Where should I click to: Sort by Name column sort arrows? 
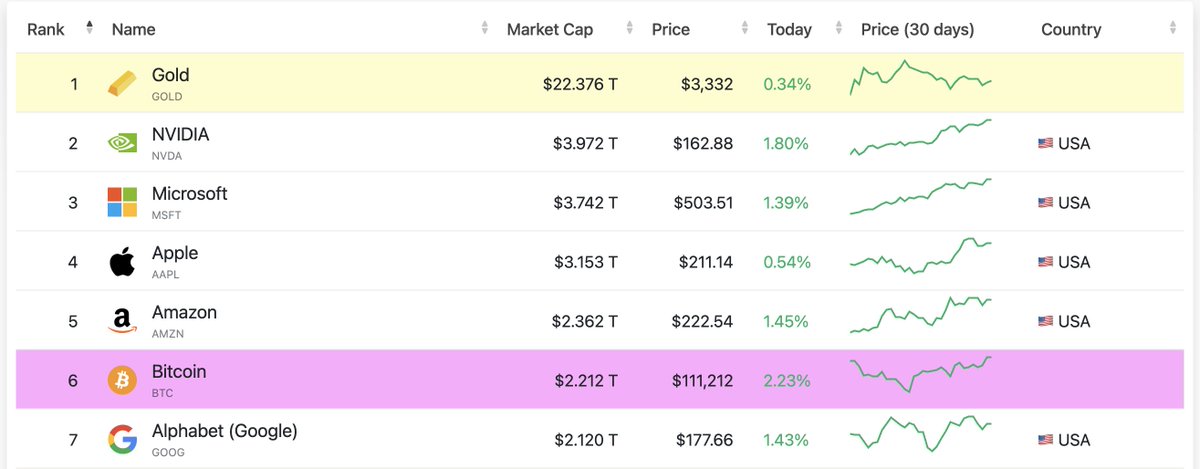tap(485, 29)
